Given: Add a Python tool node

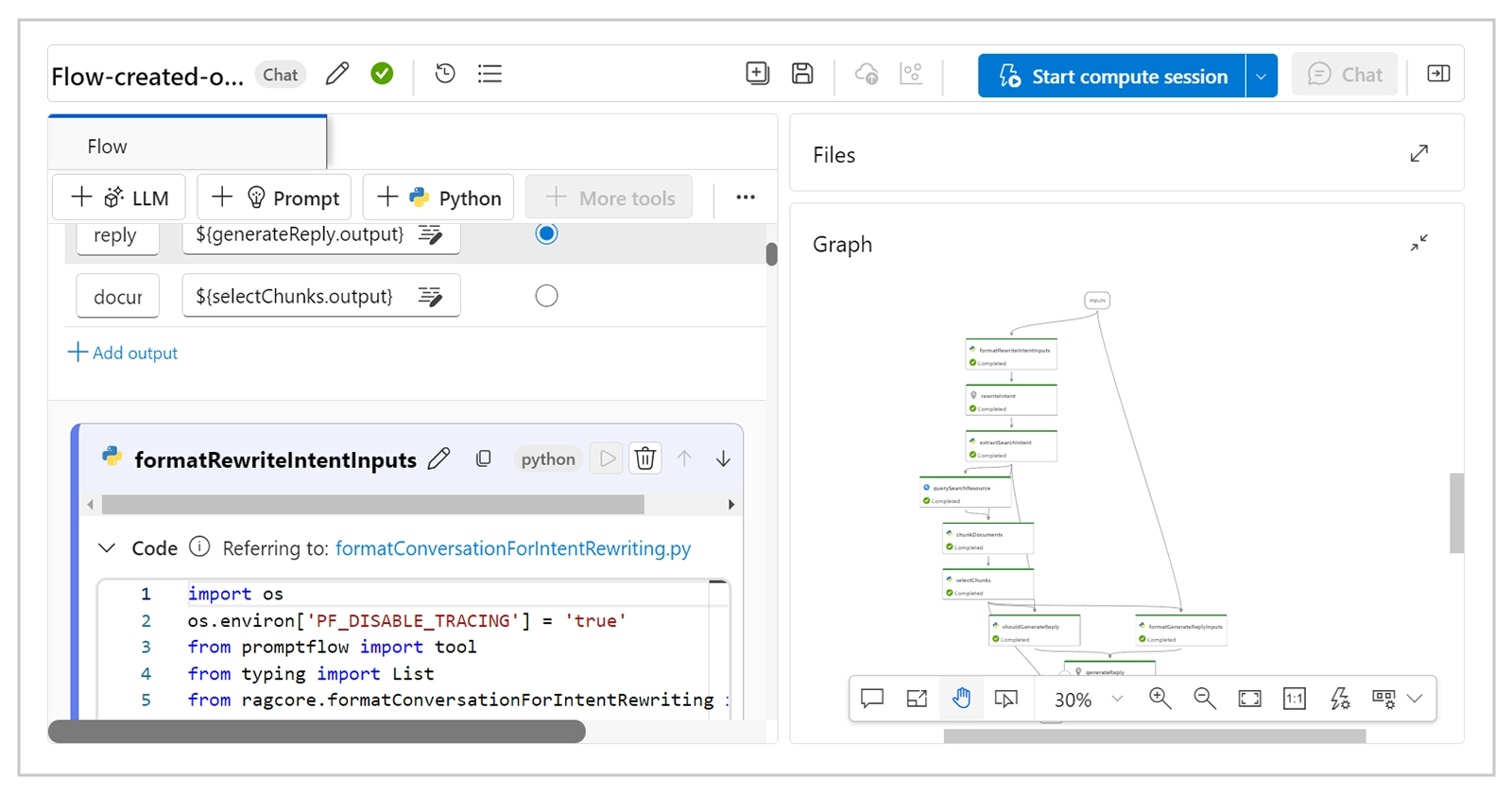Looking at the screenshot, I should (438, 198).
